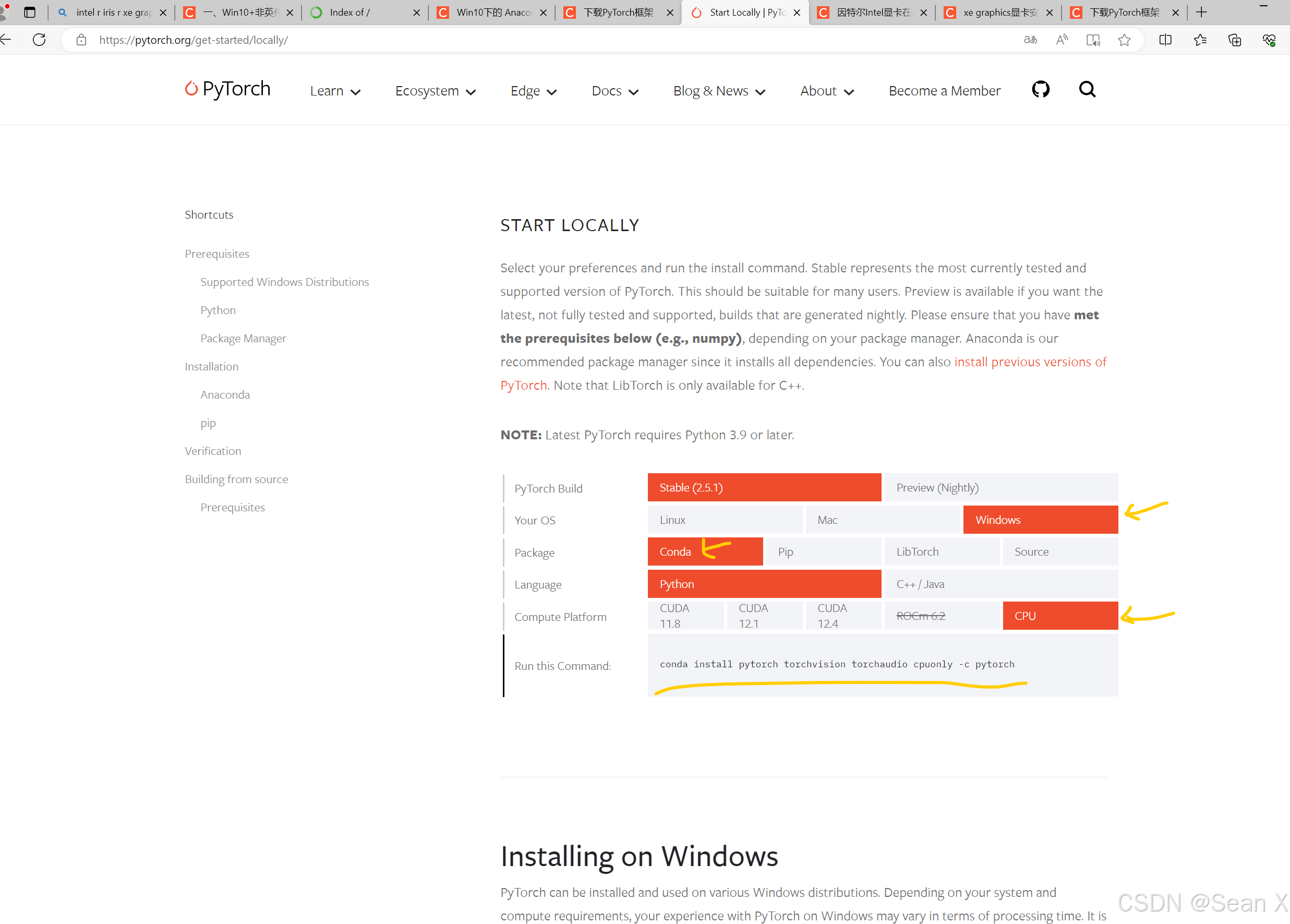Toggle split screen icon
Screen dimensions: 1290x924
click(x=1165, y=40)
